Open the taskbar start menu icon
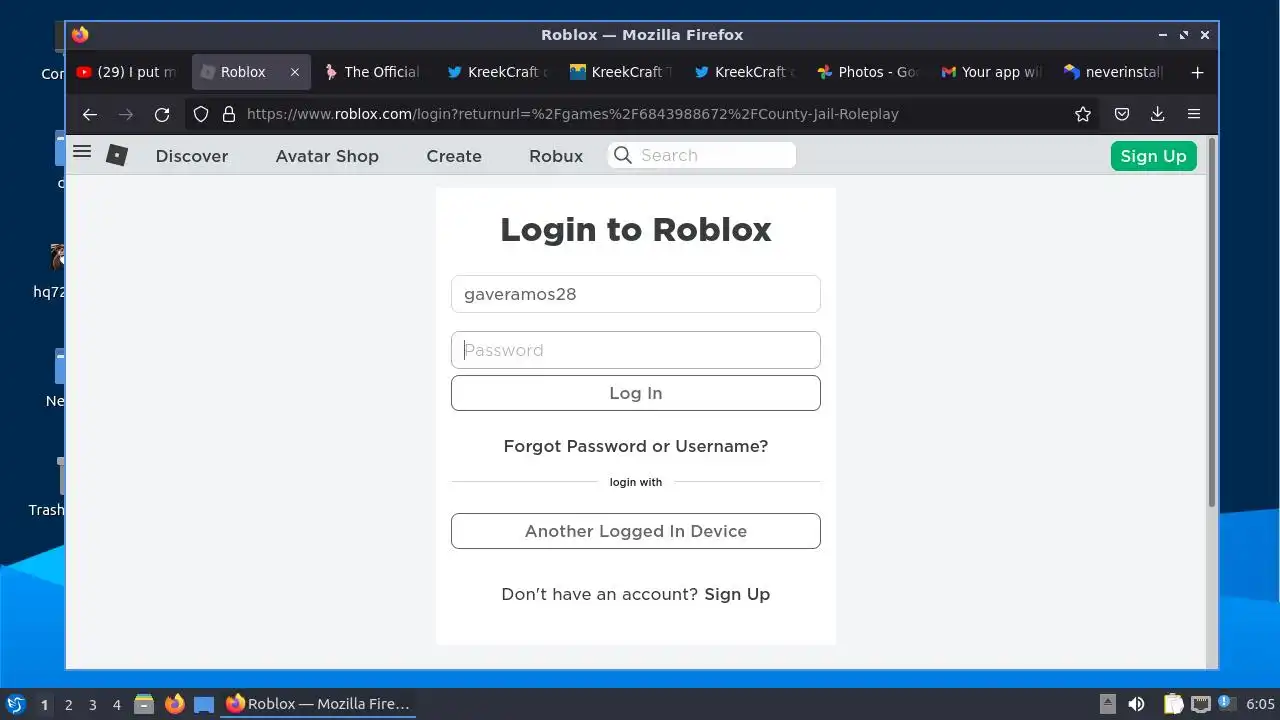This screenshot has width=1280, height=720. [x=15, y=704]
